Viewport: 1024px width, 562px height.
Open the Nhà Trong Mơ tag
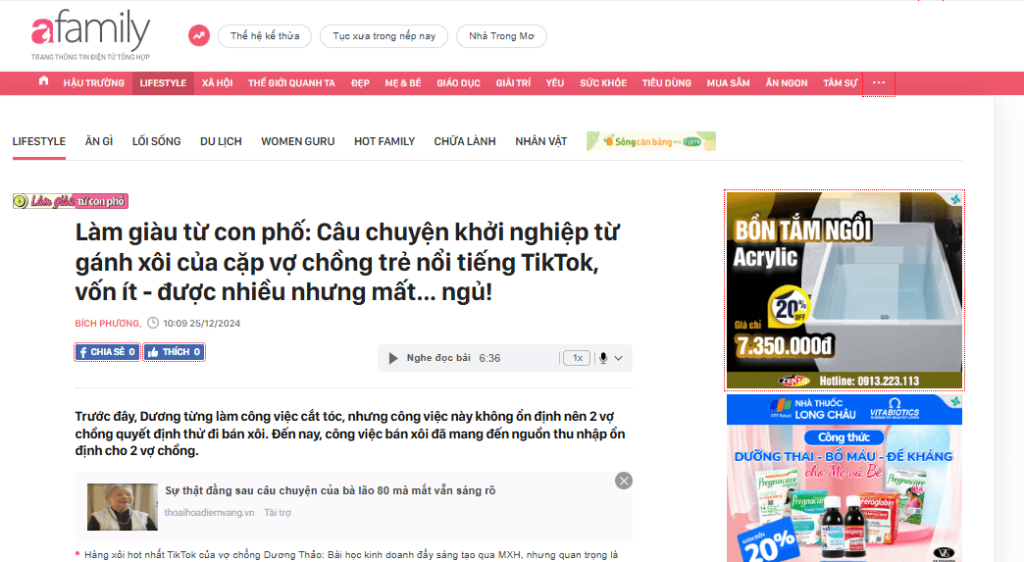click(x=502, y=36)
